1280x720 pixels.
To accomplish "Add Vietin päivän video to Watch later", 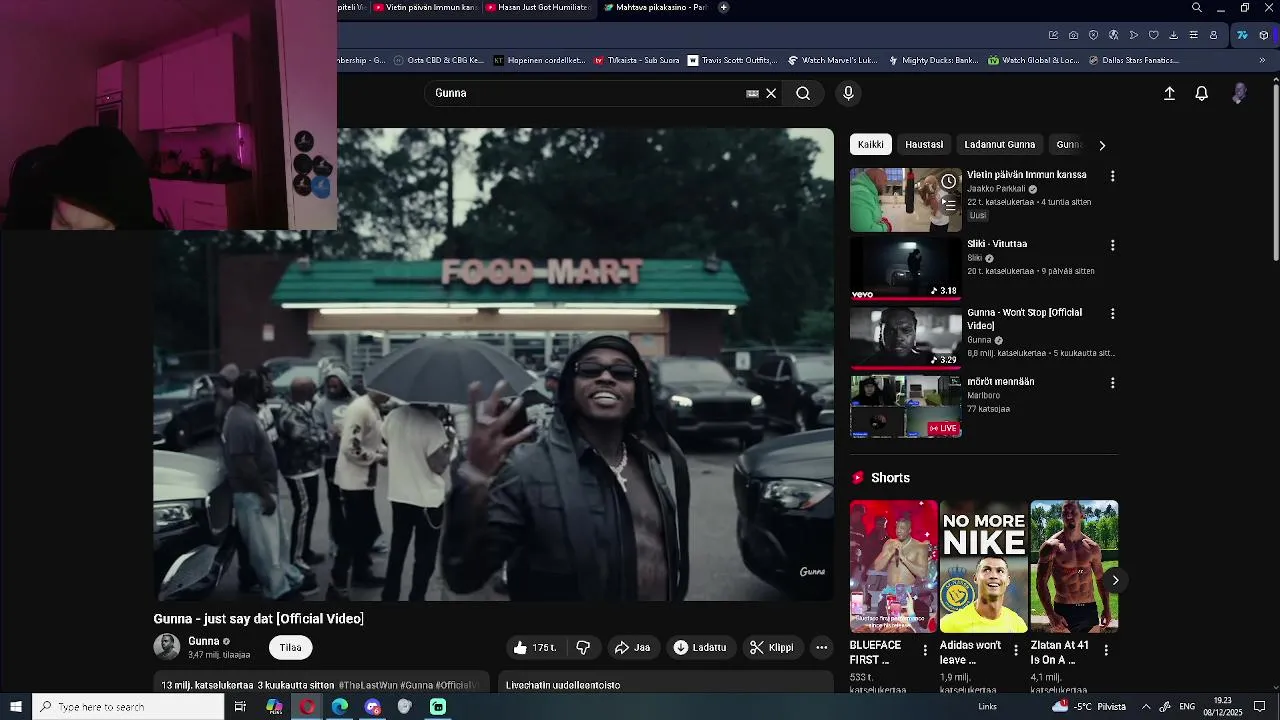I will pyautogui.click(x=948, y=181).
